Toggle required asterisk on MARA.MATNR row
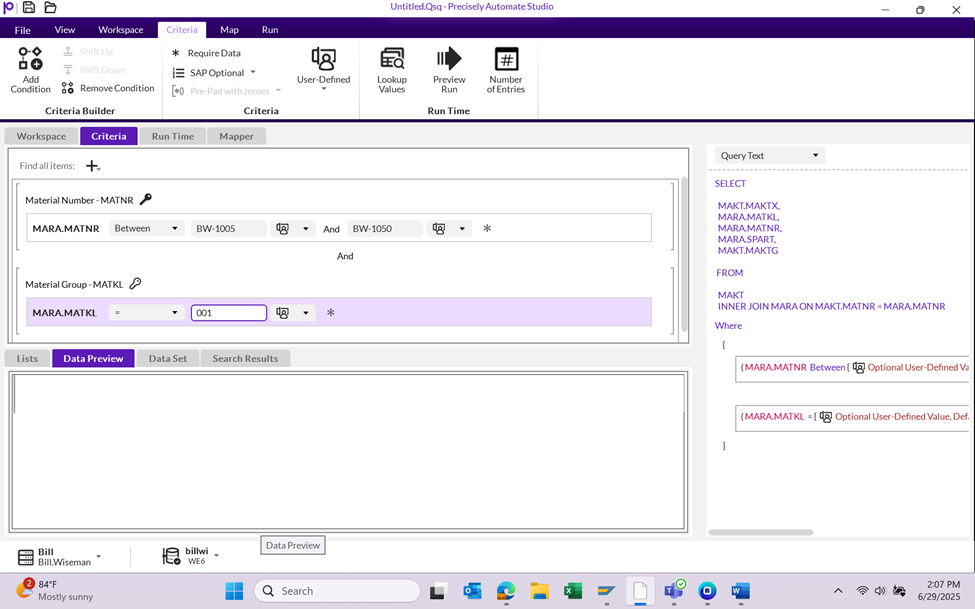Viewport: 975px width, 609px height. (487, 229)
